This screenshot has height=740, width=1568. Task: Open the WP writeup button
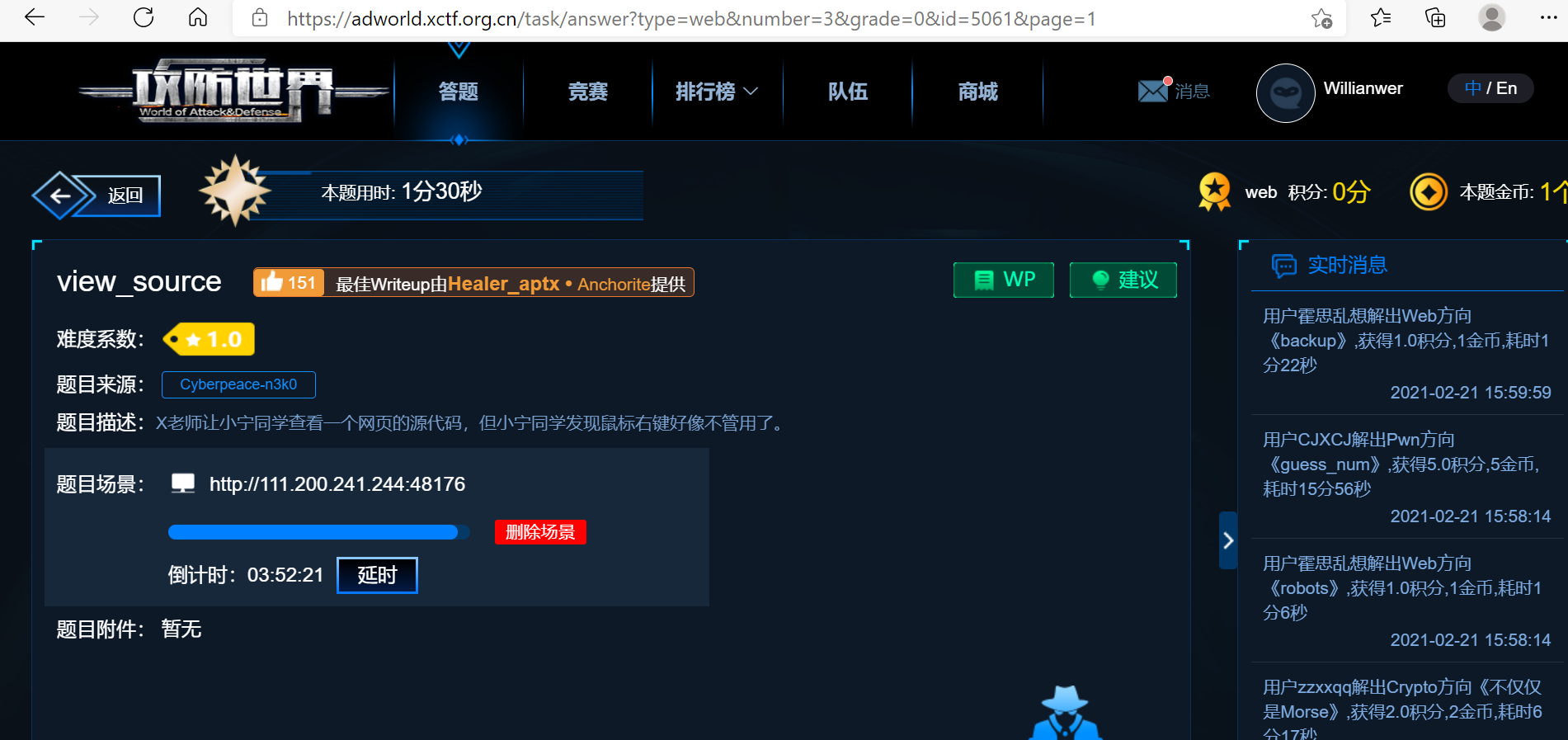(x=1004, y=280)
